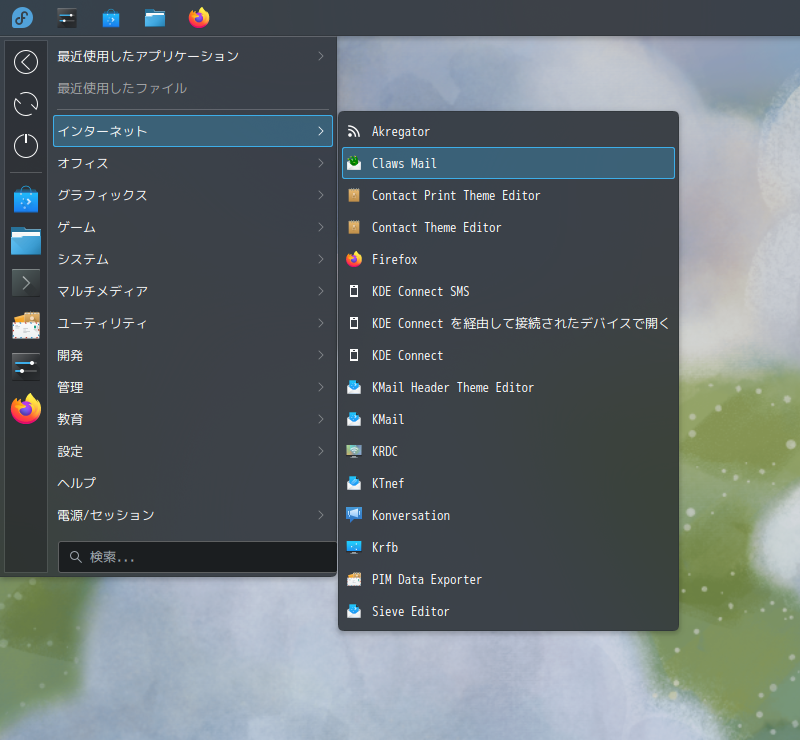Expand the オフィス category arrow

coord(320,163)
